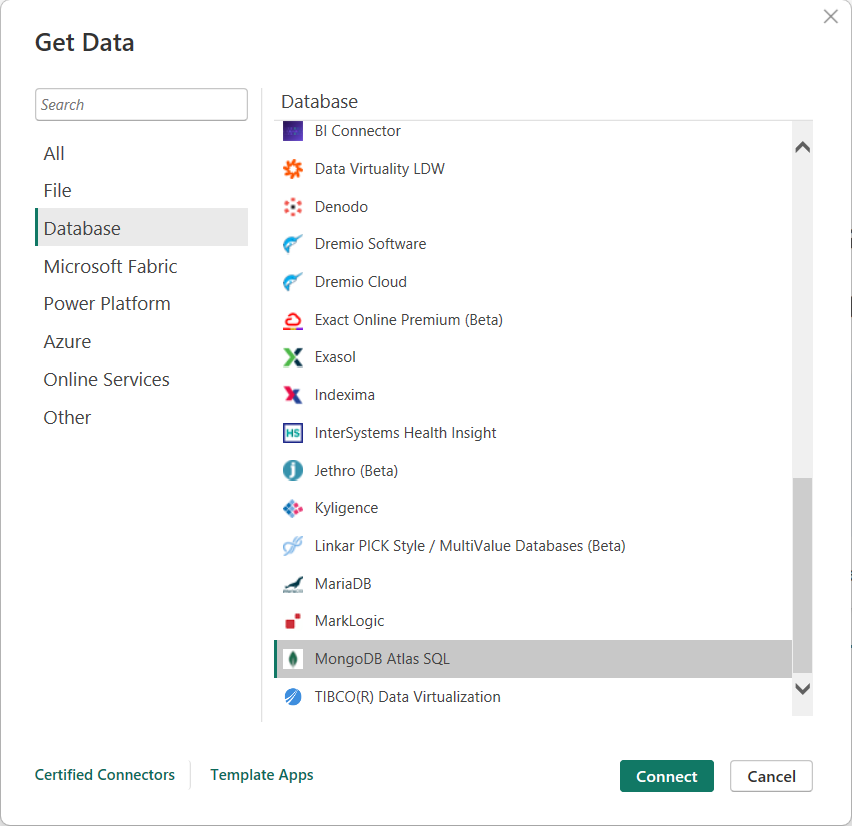Select the Dremio Cloud connector icon

pyautogui.click(x=291, y=281)
